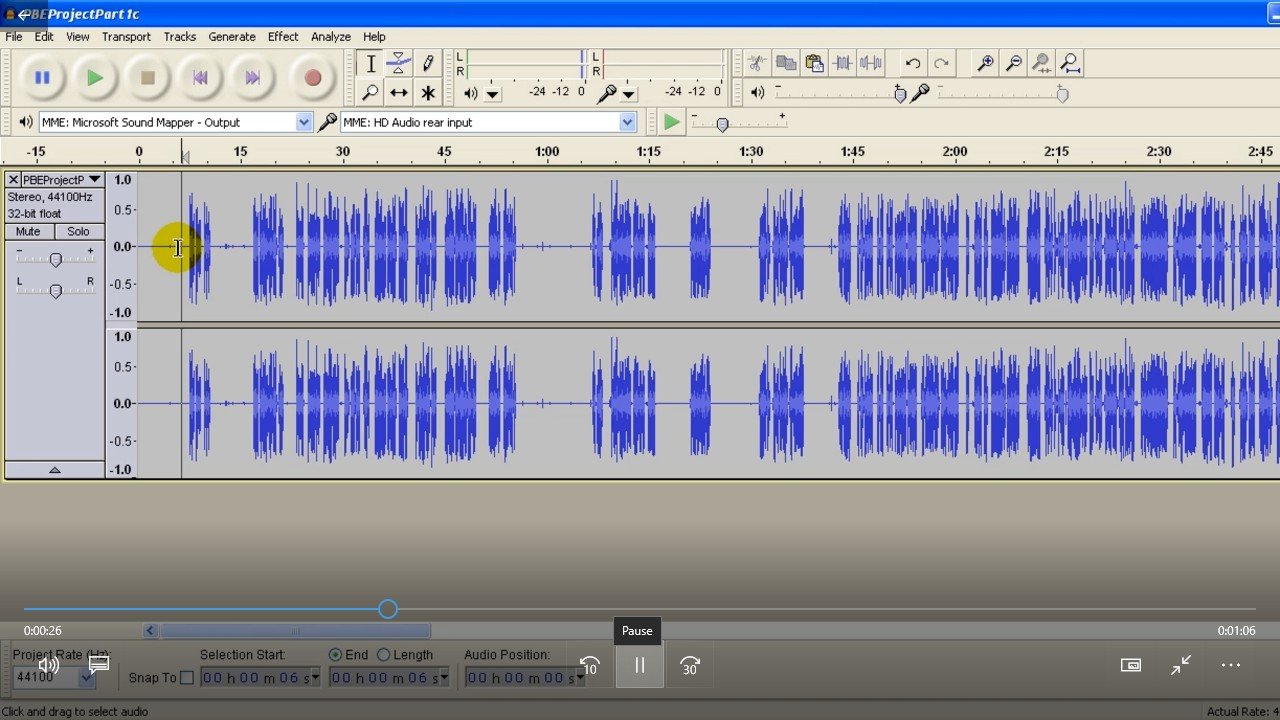Viewport: 1280px width, 720px height.
Task: Open the Analyze menu
Action: point(331,36)
